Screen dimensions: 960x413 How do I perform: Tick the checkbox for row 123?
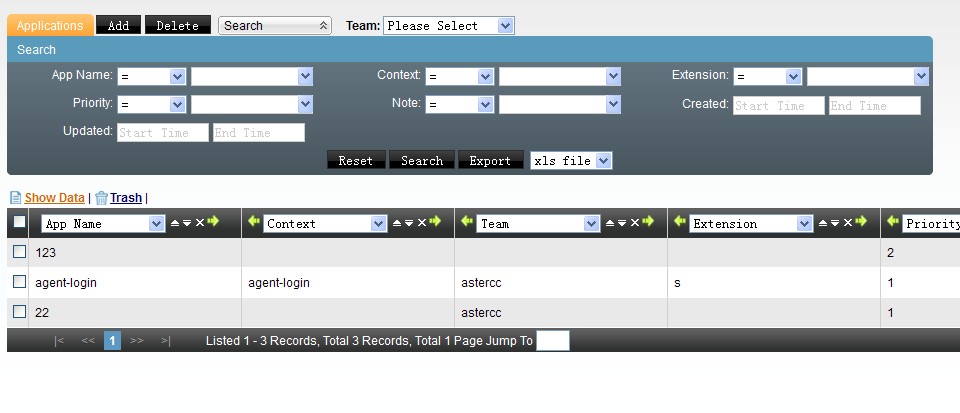19,253
